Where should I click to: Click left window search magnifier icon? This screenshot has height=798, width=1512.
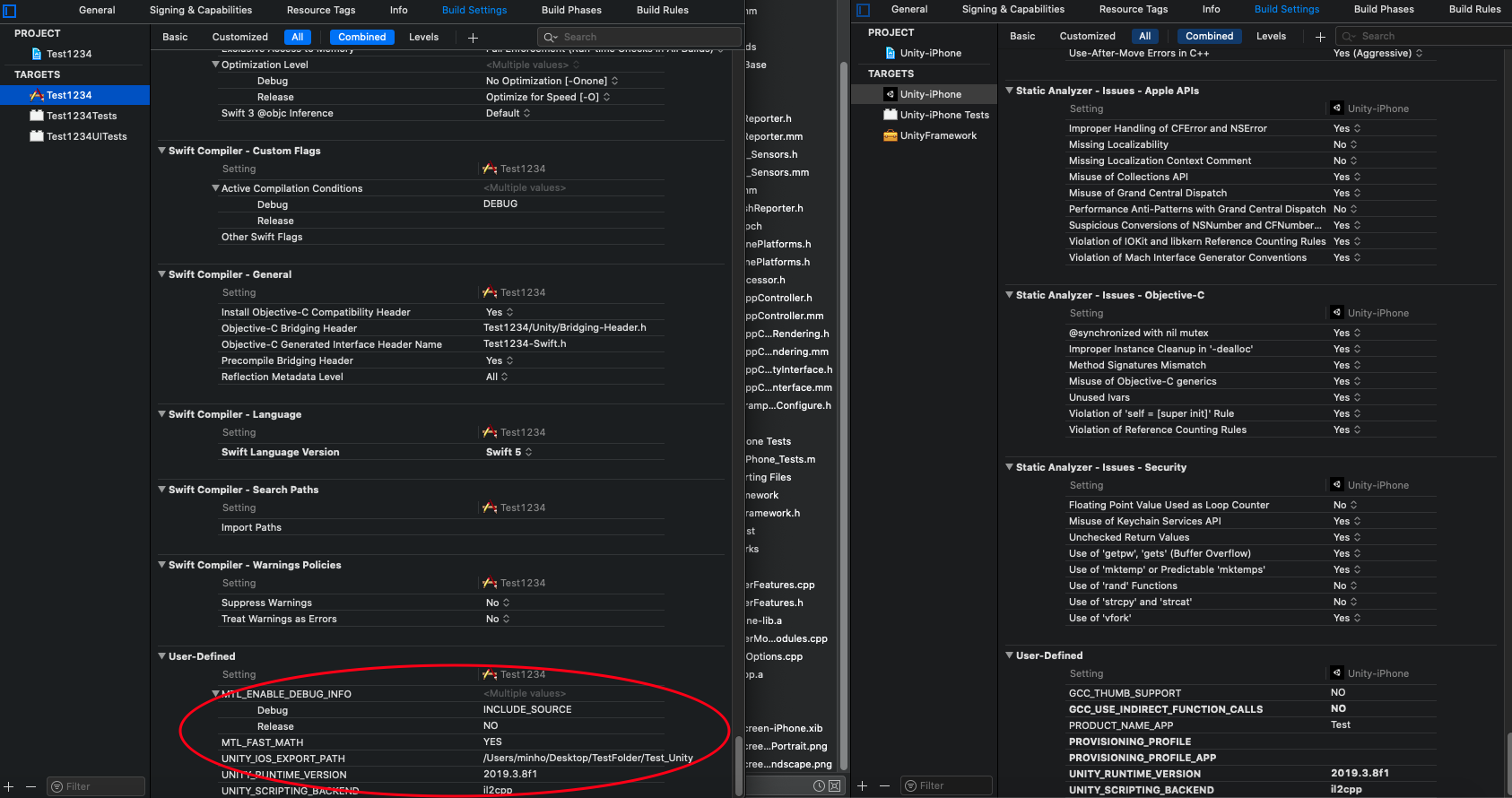551,37
